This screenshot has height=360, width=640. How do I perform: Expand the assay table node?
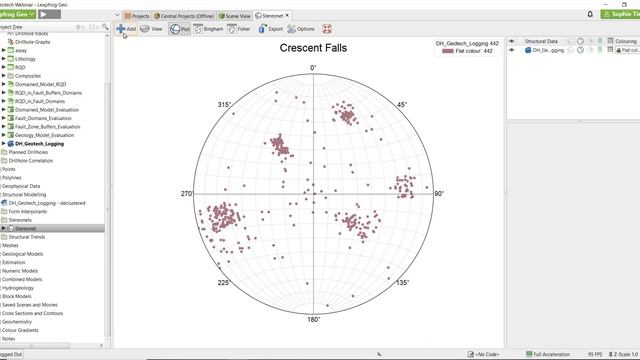(x=4, y=50)
